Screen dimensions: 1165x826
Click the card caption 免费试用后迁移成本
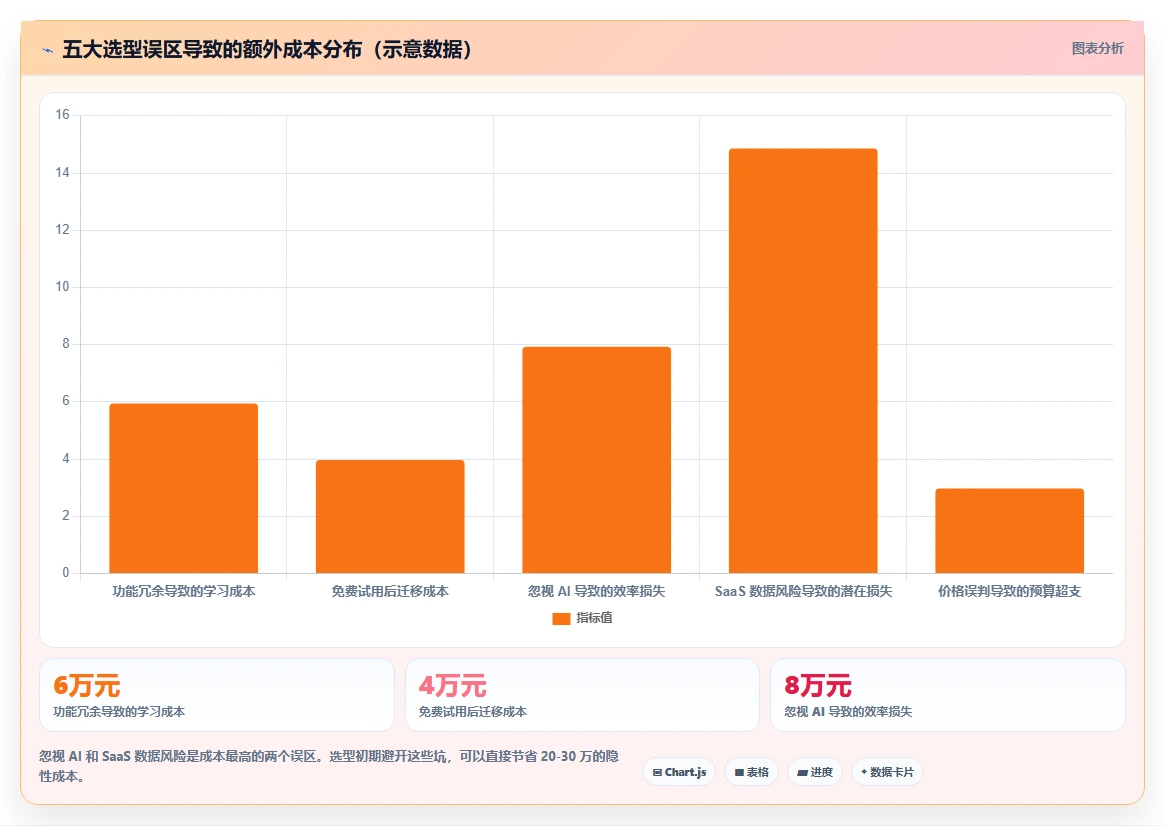tap(473, 712)
